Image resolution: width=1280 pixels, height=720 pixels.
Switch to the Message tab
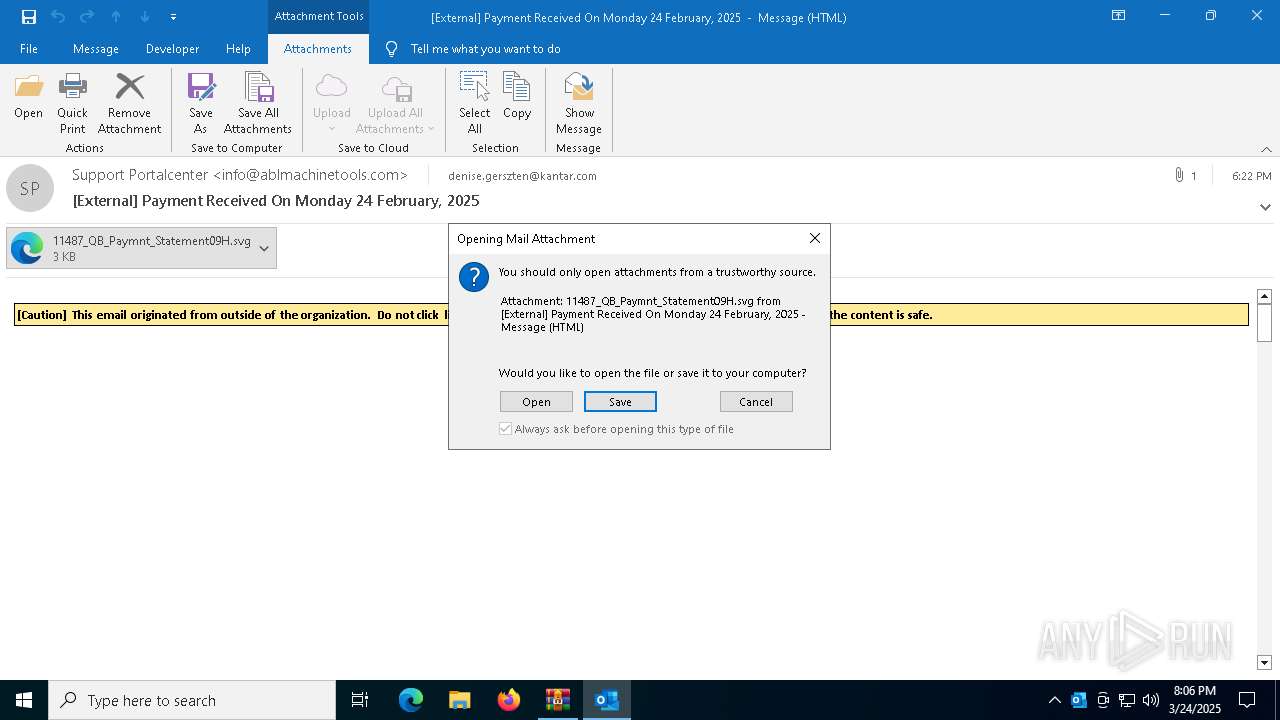click(x=96, y=49)
